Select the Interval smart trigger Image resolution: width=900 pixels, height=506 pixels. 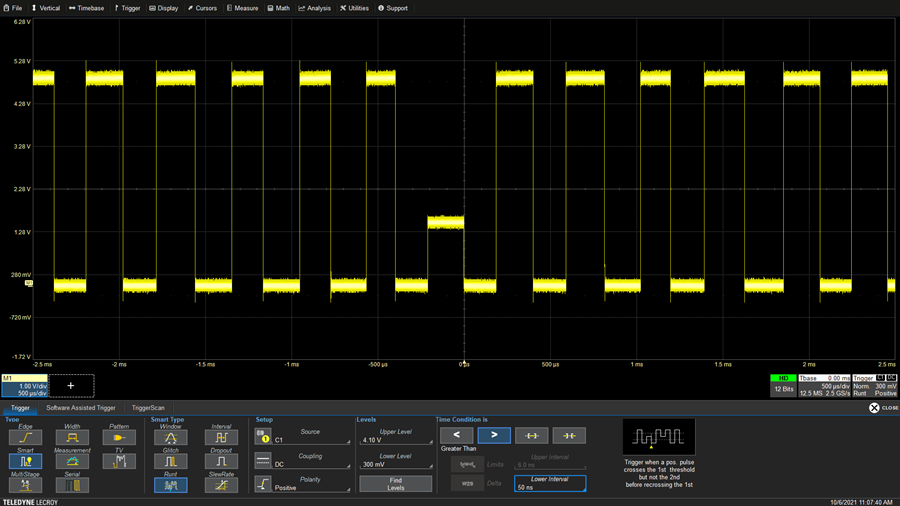coord(221,437)
